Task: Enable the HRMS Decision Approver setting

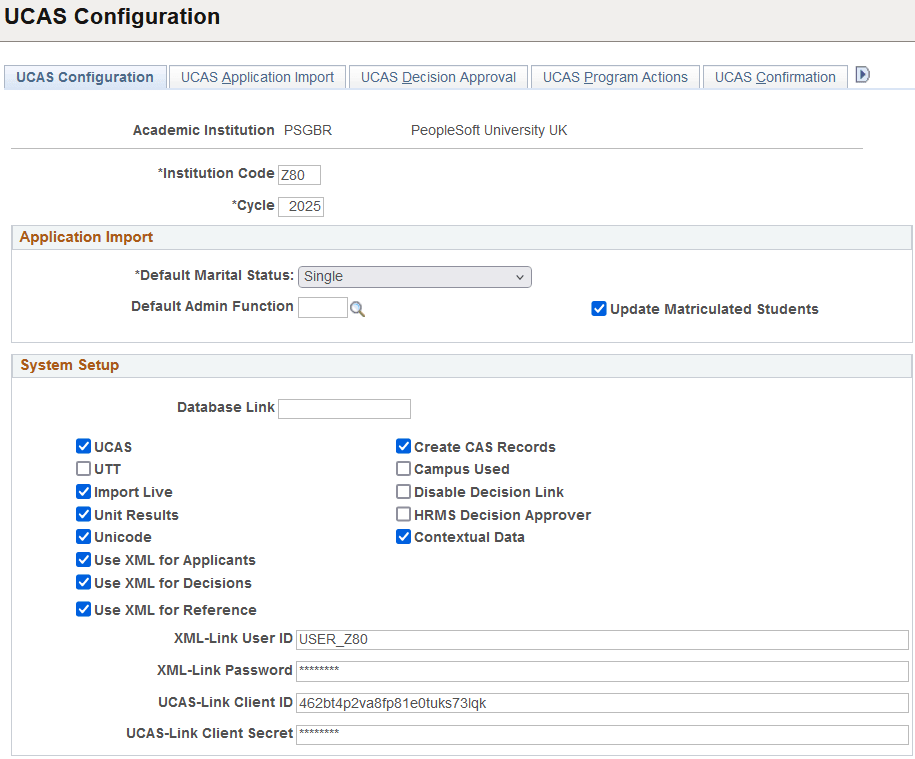Action: click(x=403, y=514)
